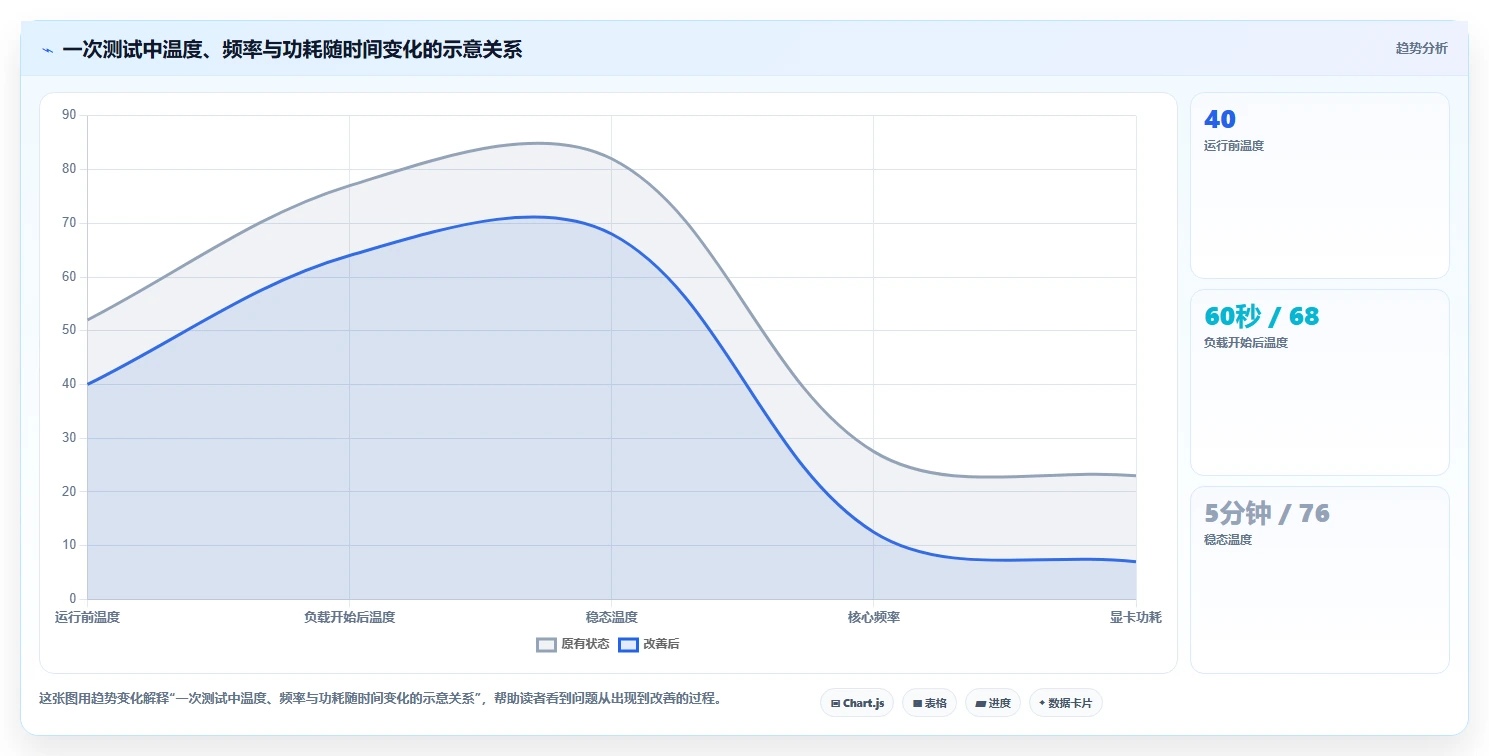The image size is (1489, 756).
Task: Select the 表格 chip
Action: click(929, 703)
